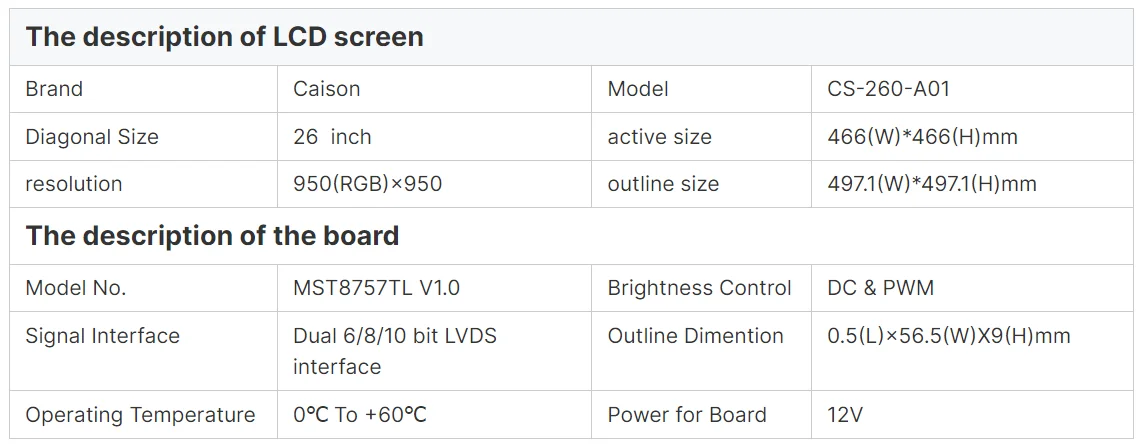This screenshot has height=448, width=1144.
Task: Select the 'resolution' label cell
Action: tap(74, 184)
